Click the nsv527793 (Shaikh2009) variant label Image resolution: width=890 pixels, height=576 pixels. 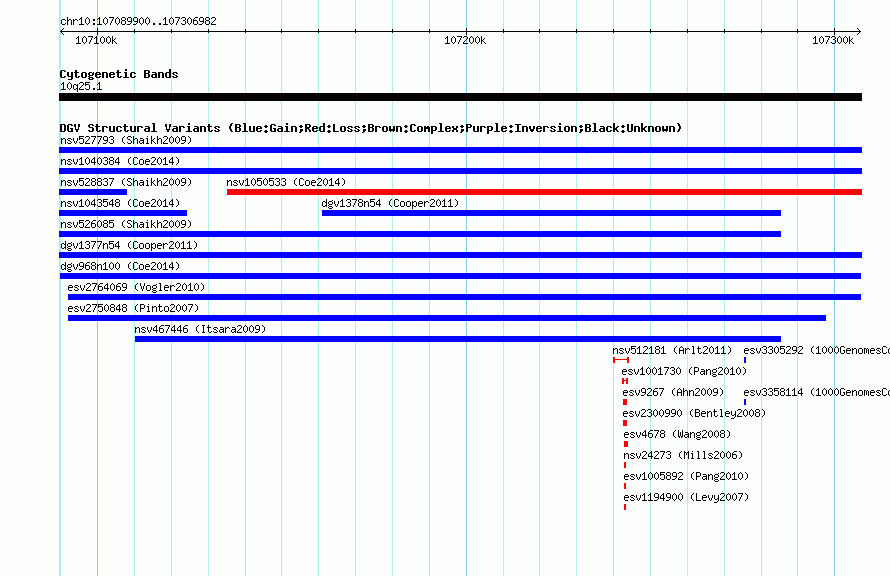[126, 140]
